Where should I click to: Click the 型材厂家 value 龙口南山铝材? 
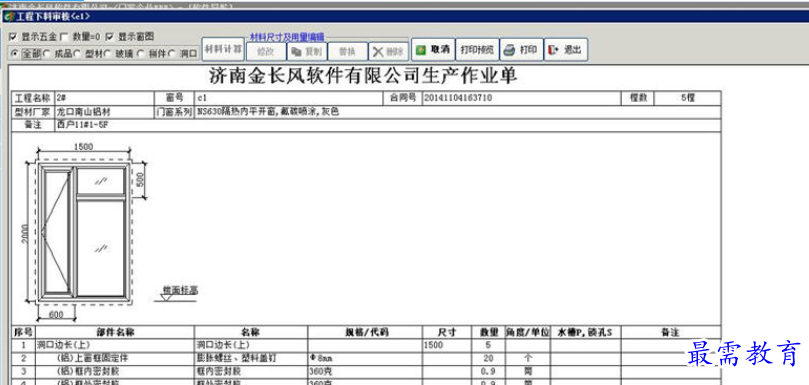[x=84, y=111]
